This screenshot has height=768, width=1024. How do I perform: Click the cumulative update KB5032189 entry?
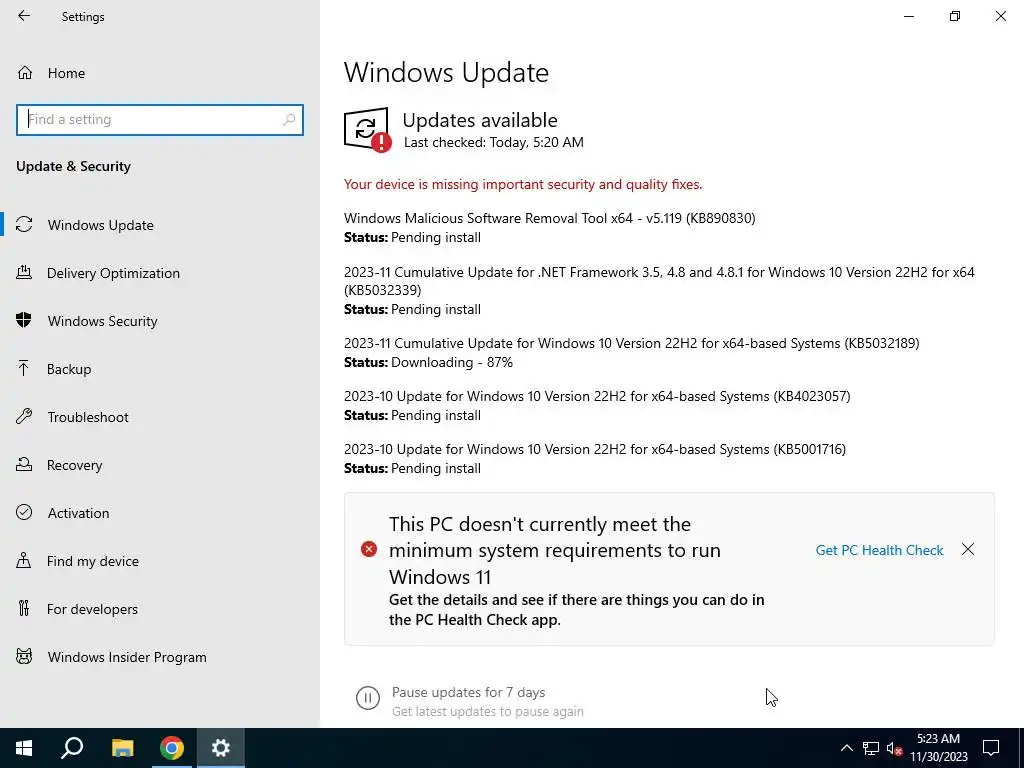click(632, 344)
